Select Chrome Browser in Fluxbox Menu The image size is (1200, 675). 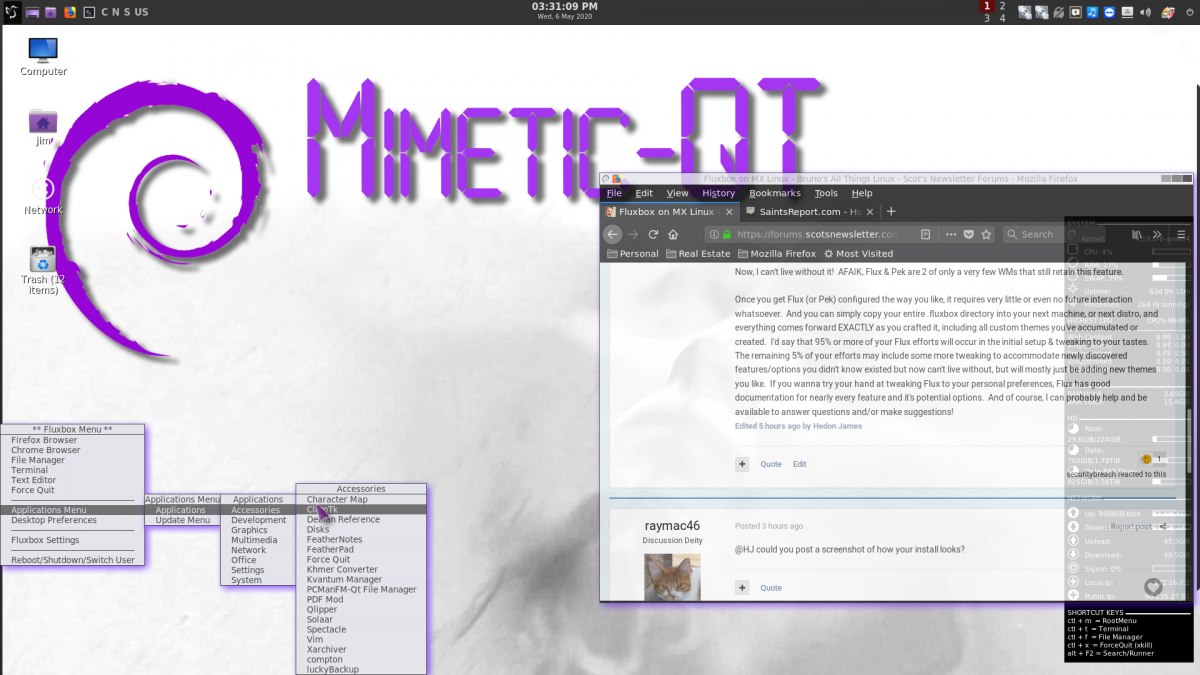(x=73, y=450)
